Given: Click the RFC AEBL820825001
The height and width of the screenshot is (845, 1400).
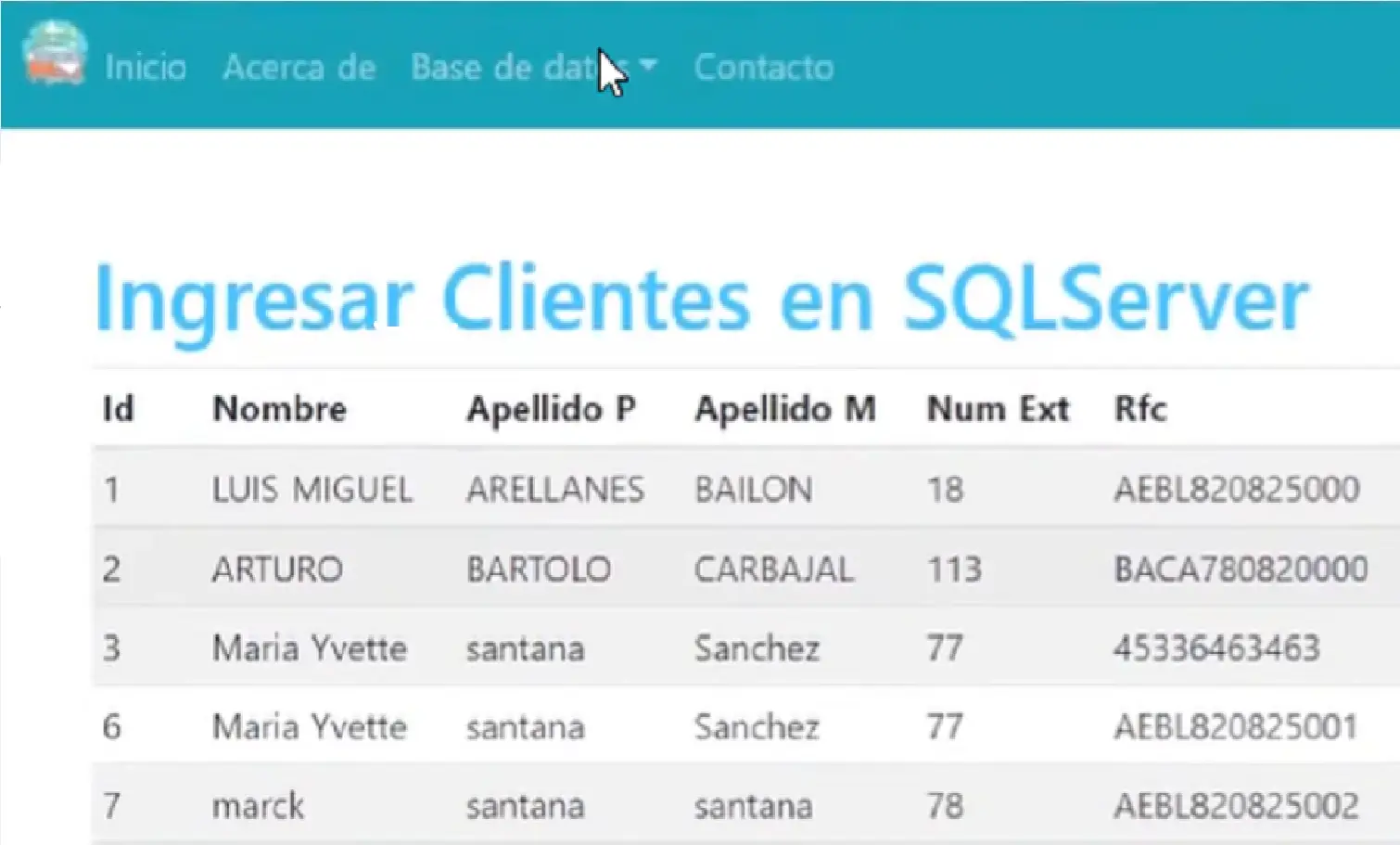Looking at the screenshot, I should click(1236, 726).
